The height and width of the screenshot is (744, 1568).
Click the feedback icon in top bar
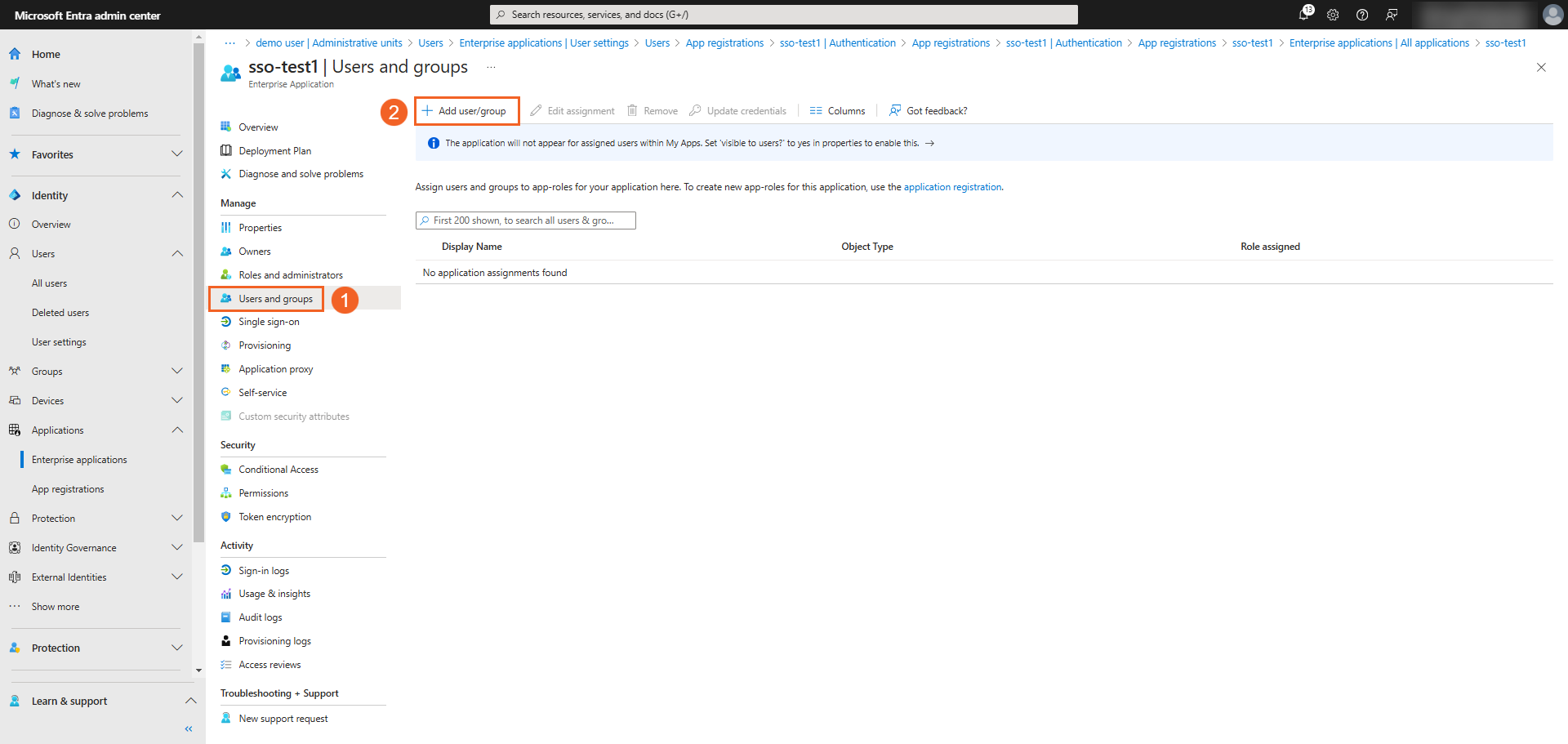click(1392, 15)
